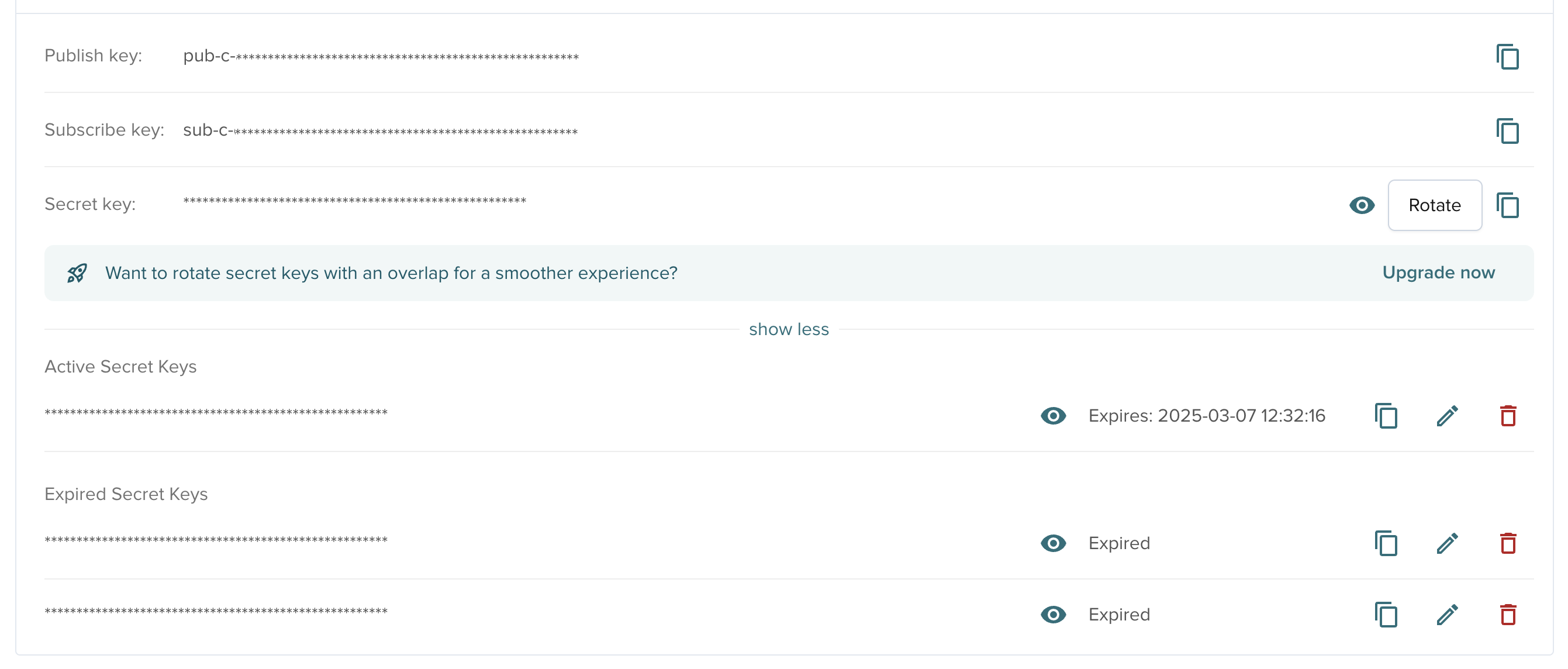Show the active secret key value
Screen dimensions: 1568x669
pos(1053,416)
